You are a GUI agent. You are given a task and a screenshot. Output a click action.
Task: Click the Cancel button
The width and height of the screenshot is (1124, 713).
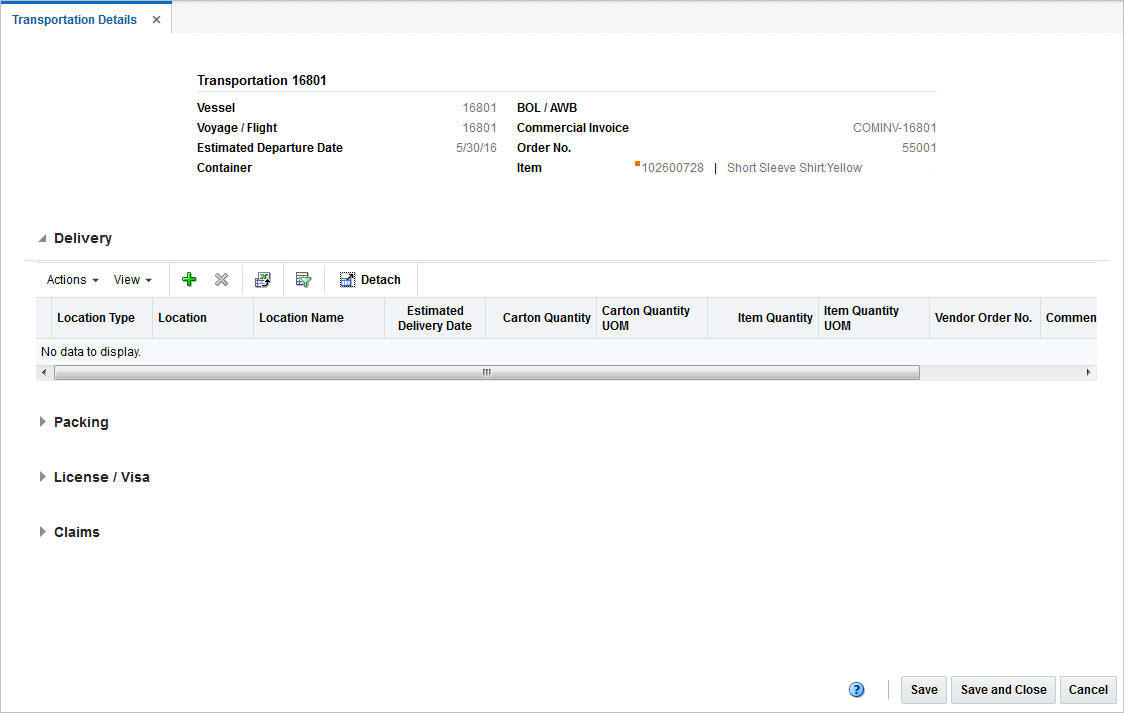[x=1087, y=689]
